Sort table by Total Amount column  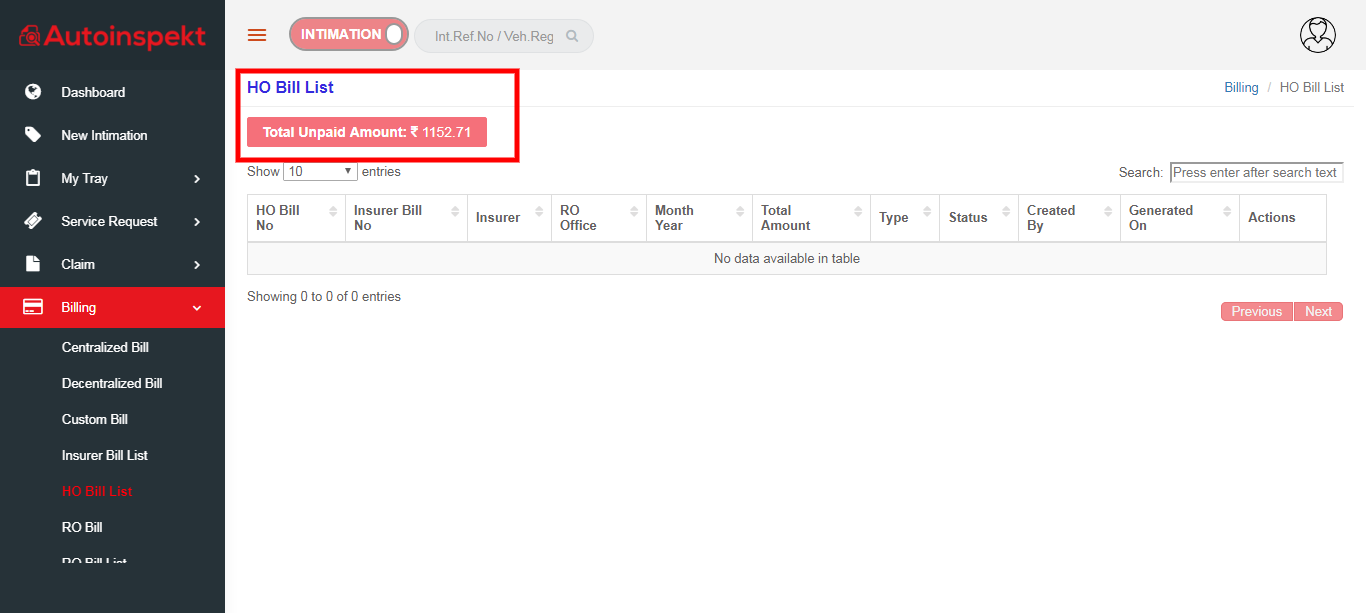click(810, 218)
